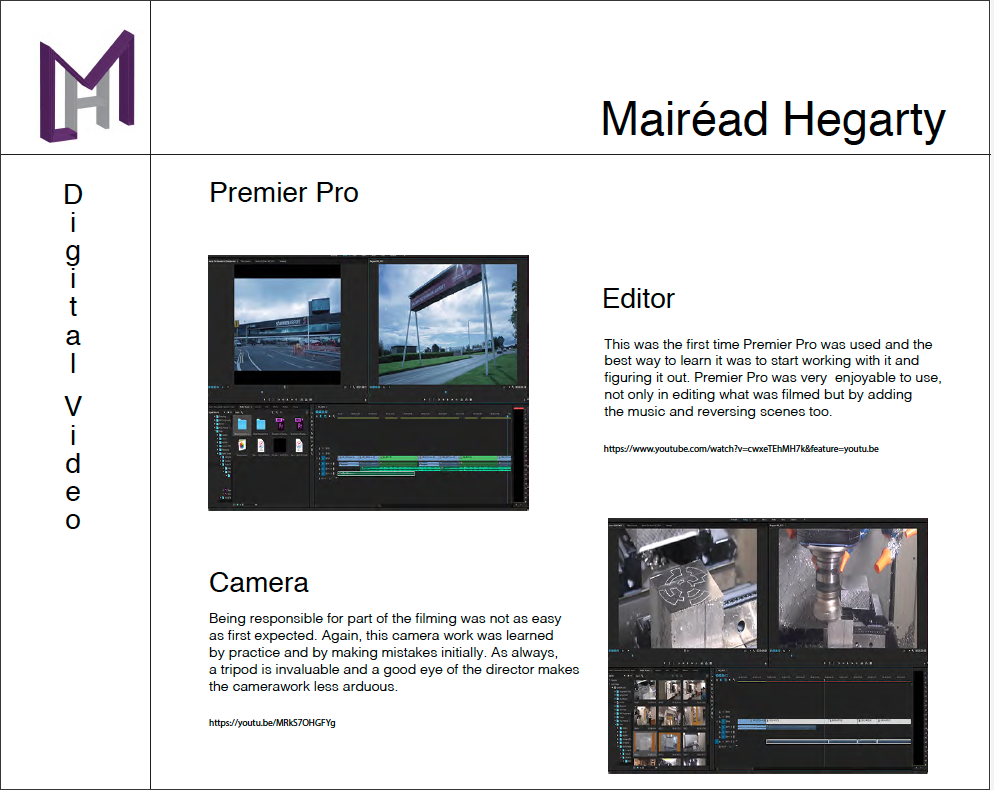This screenshot has width=994, height=790.
Task: Select the unhighlighted blue folder in project bin
Action: pyautogui.click(x=261, y=425)
